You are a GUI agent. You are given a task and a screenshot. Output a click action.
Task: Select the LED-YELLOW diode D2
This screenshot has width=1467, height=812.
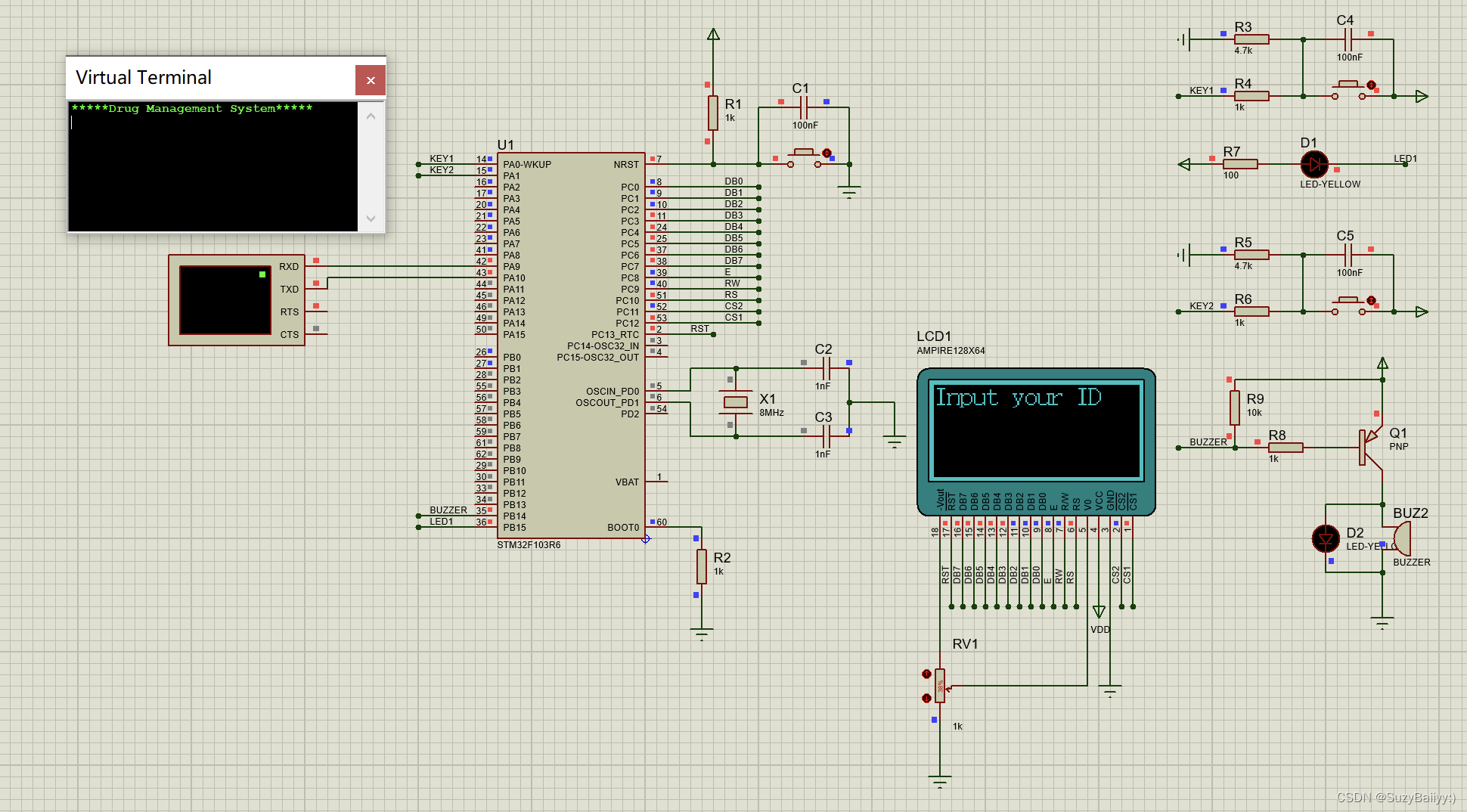tap(1326, 539)
